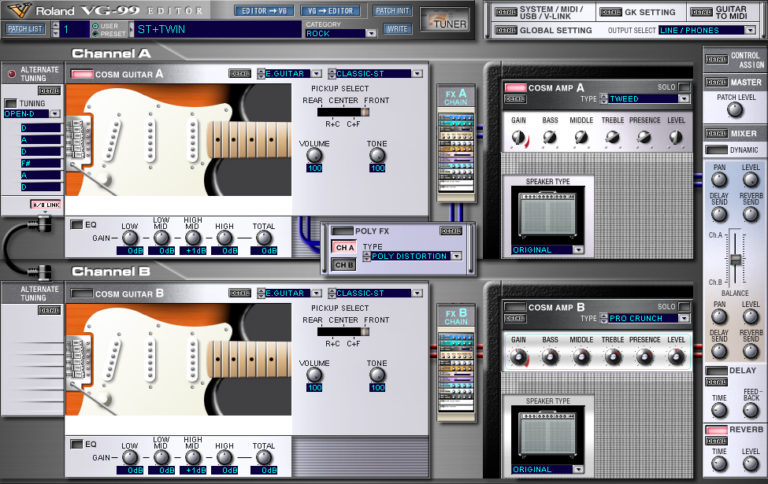Open PATCH LIST
The width and height of the screenshot is (768, 484).
[25, 29]
